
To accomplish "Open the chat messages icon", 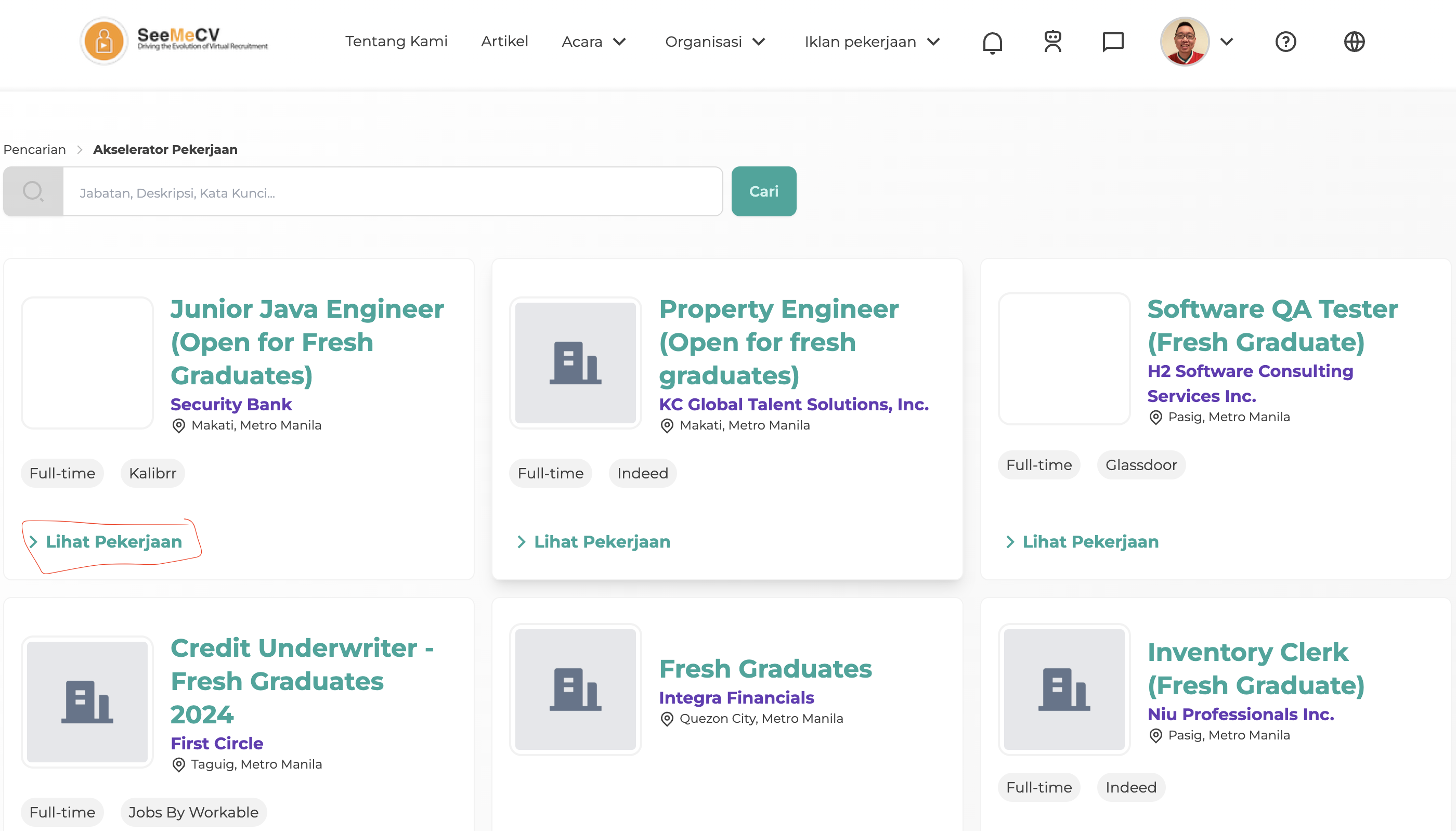I will tap(1112, 42).
